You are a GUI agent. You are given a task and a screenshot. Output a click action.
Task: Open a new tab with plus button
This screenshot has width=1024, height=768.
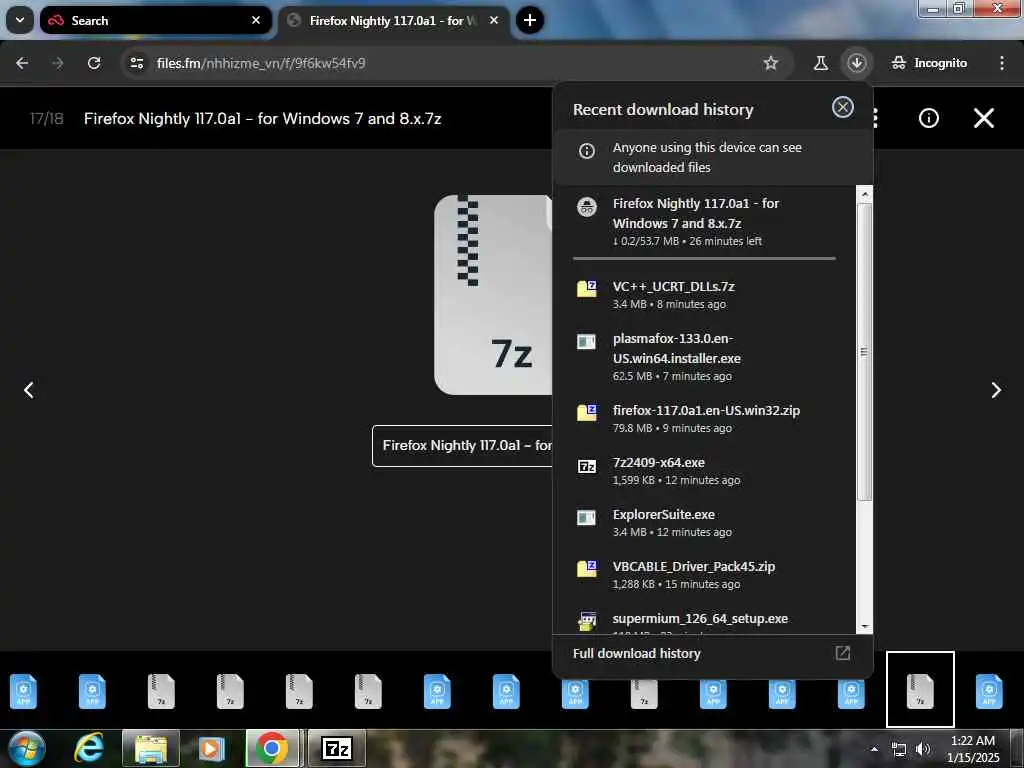tap(530, 20)
